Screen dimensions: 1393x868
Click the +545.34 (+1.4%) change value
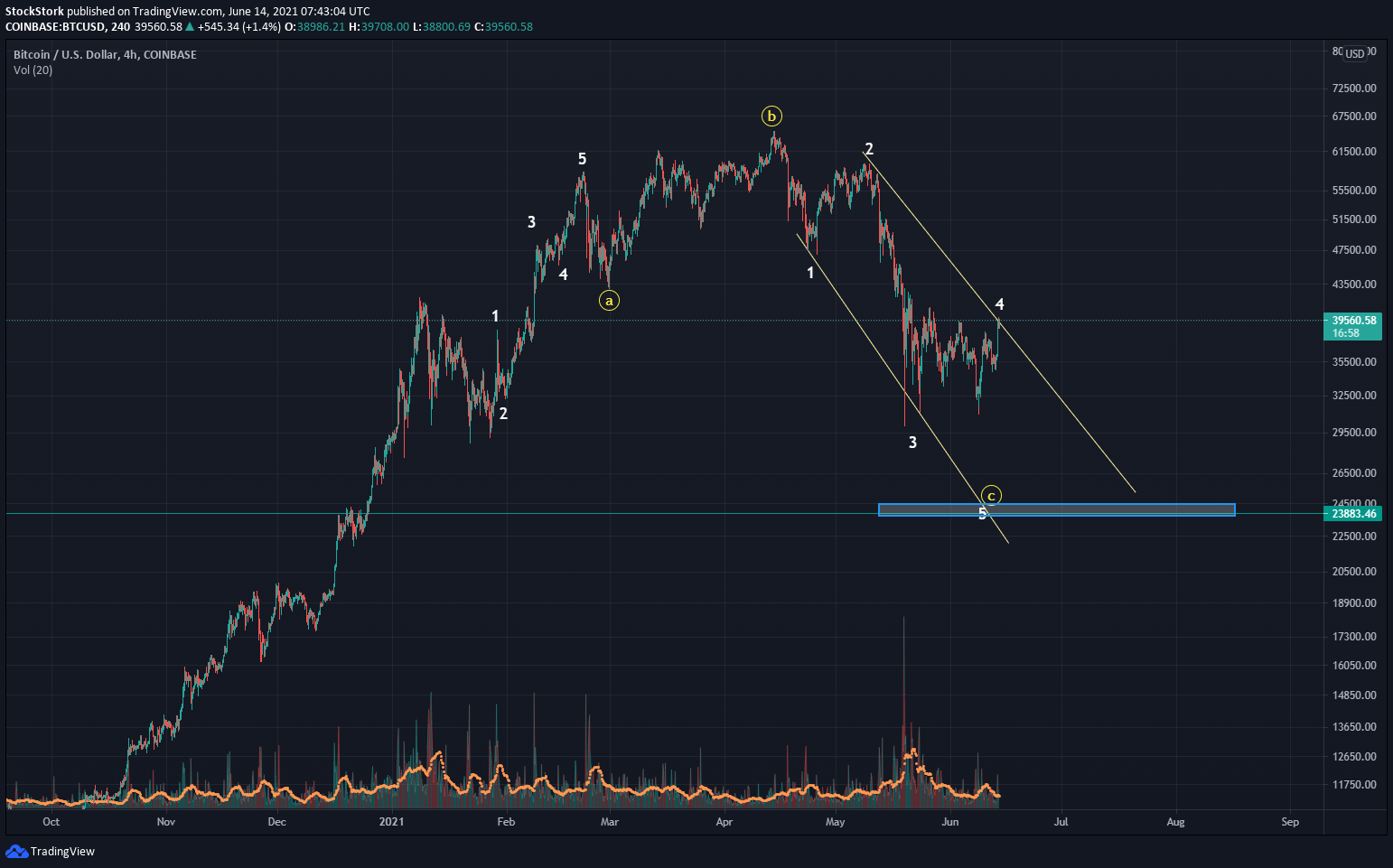[x=239, y=27]
